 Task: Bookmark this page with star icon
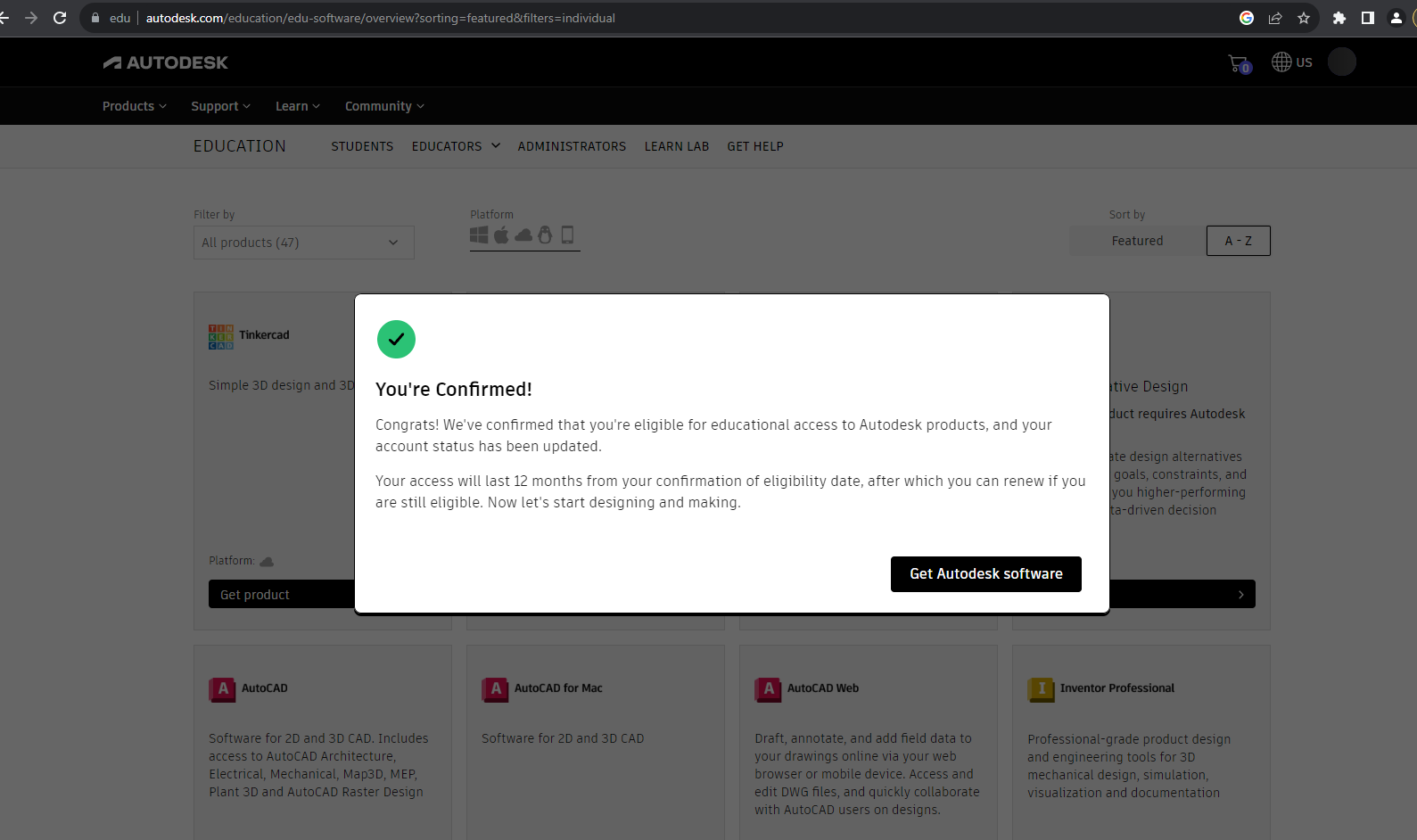pos(1304,18)
